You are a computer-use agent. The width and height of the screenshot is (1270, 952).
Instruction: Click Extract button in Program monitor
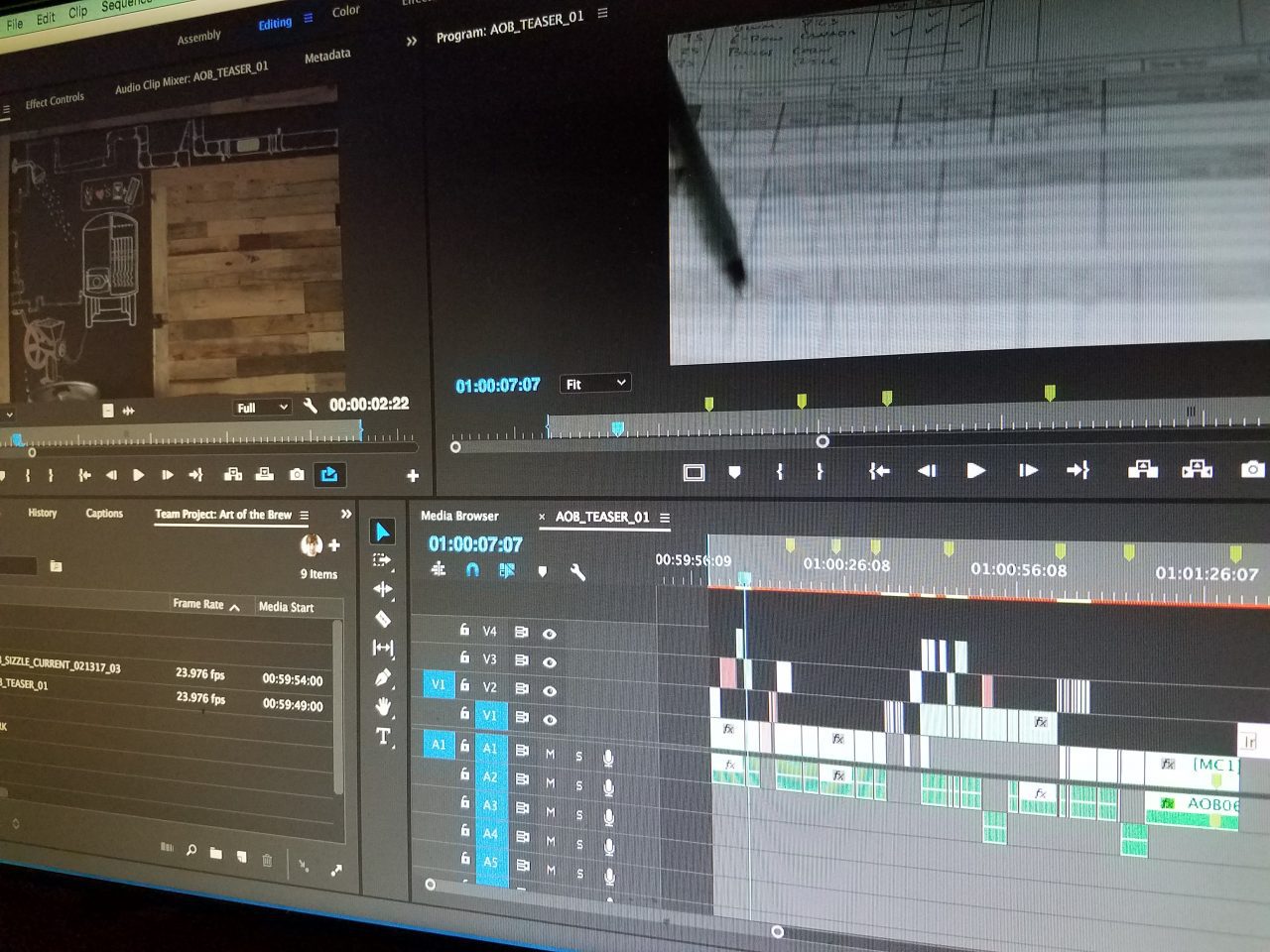click(x=1197, y=469)
